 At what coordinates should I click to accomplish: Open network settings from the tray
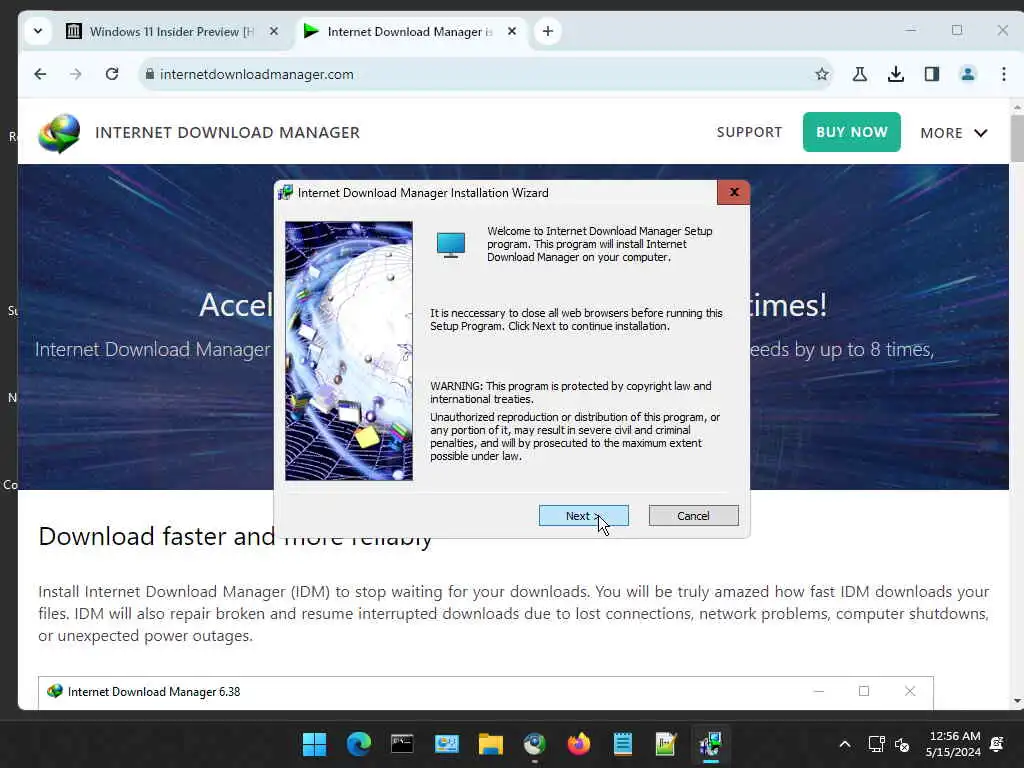coord(876,744)
